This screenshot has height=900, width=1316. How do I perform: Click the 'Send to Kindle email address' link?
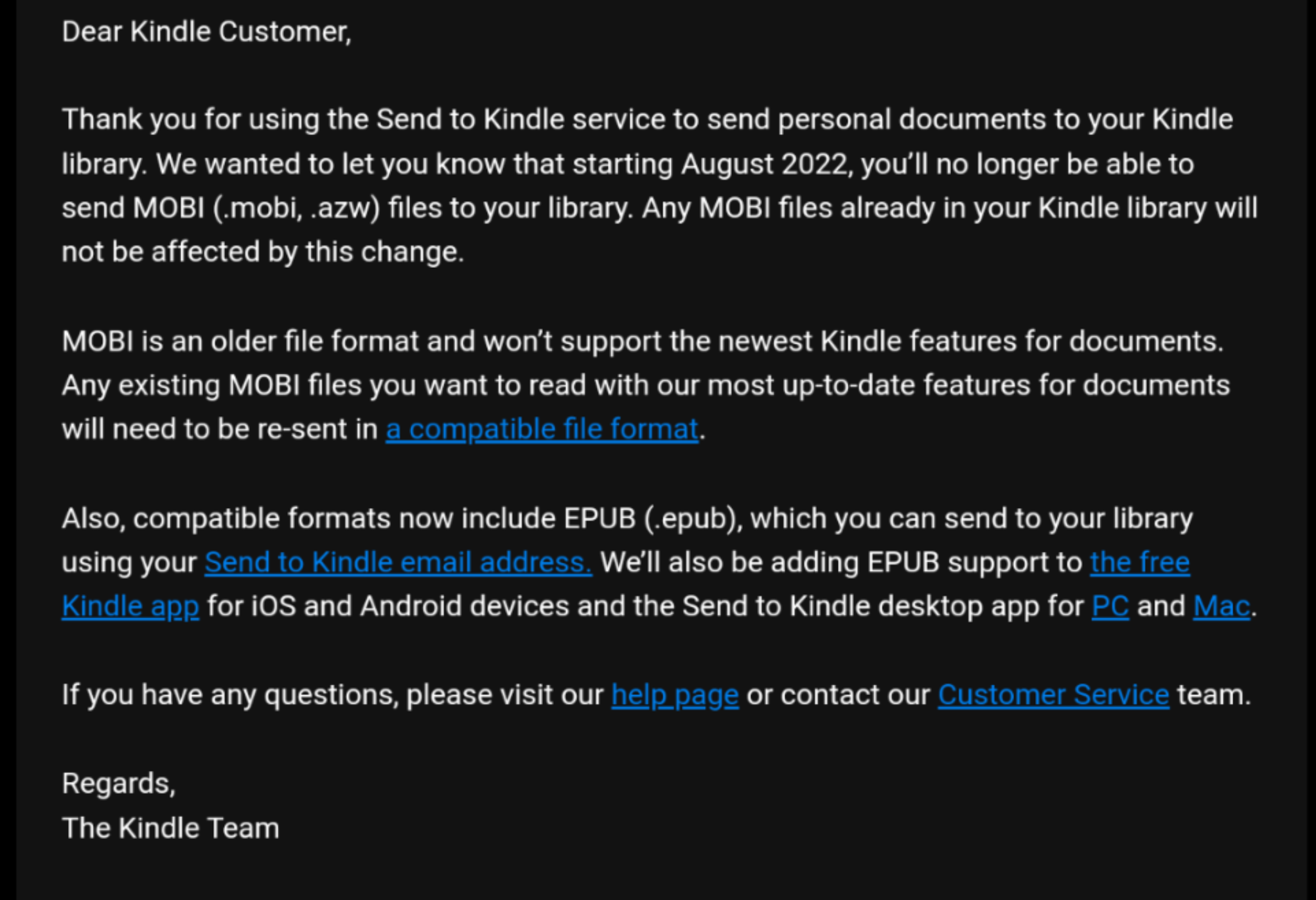point(398,562)
